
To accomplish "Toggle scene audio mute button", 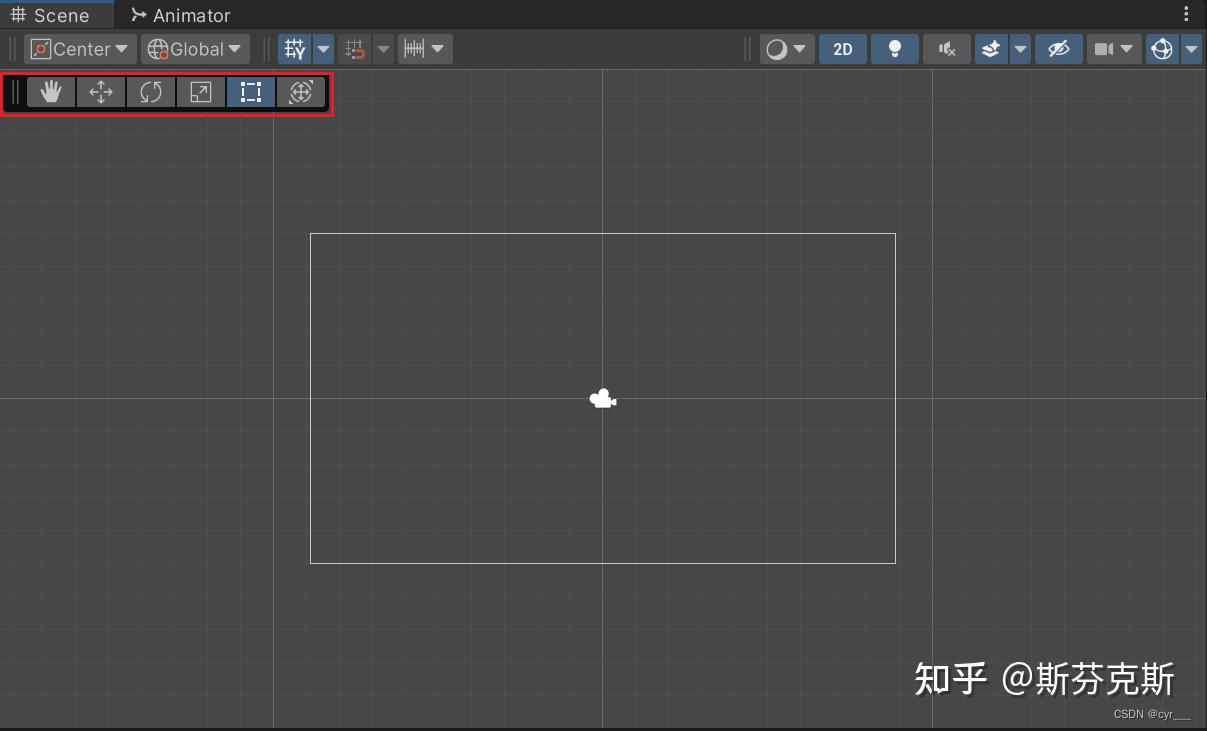I will (947, 49).
